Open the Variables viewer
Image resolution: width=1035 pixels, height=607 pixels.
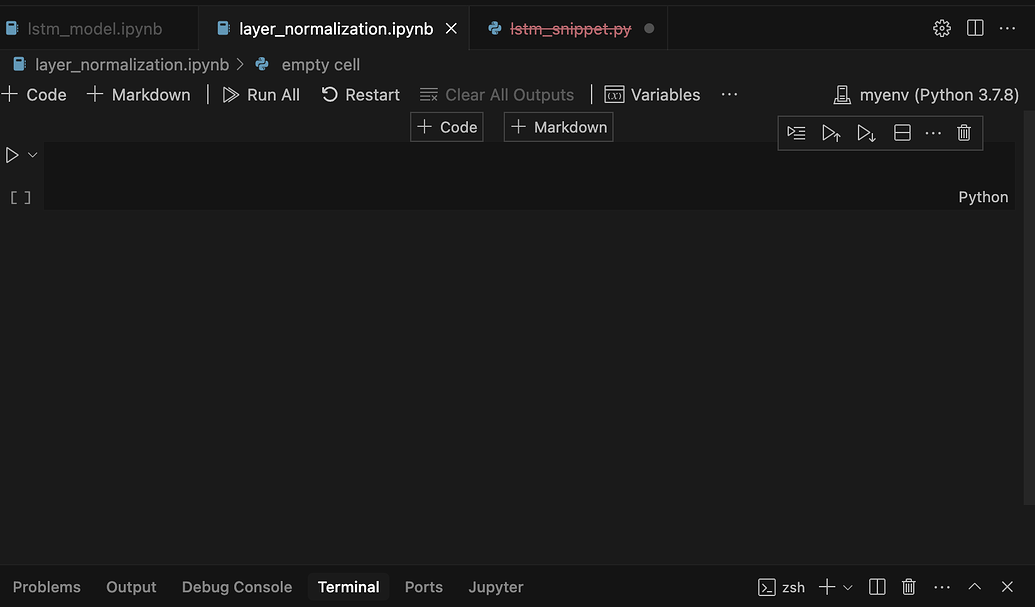(652, 94)
